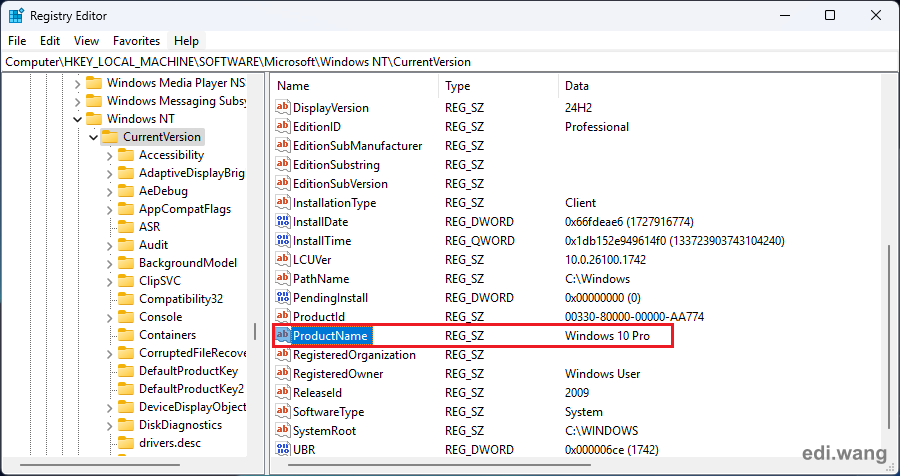
Task: Expand the Audit key
Action: point(110,246)
